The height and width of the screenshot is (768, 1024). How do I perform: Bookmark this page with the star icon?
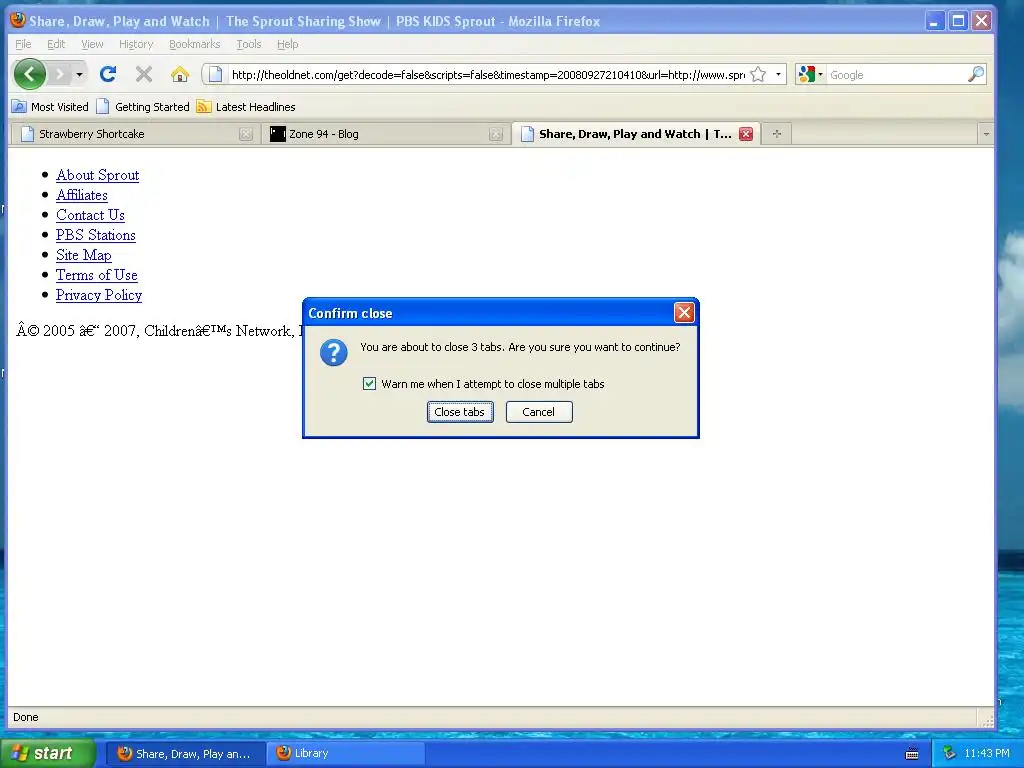758,74
